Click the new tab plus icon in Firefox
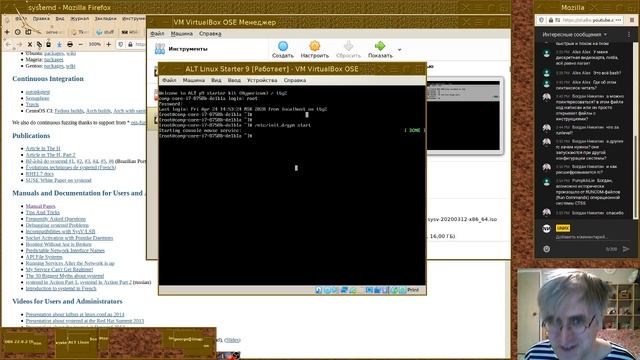The width and height of the screenshot is (640, 360). point(7,31)
